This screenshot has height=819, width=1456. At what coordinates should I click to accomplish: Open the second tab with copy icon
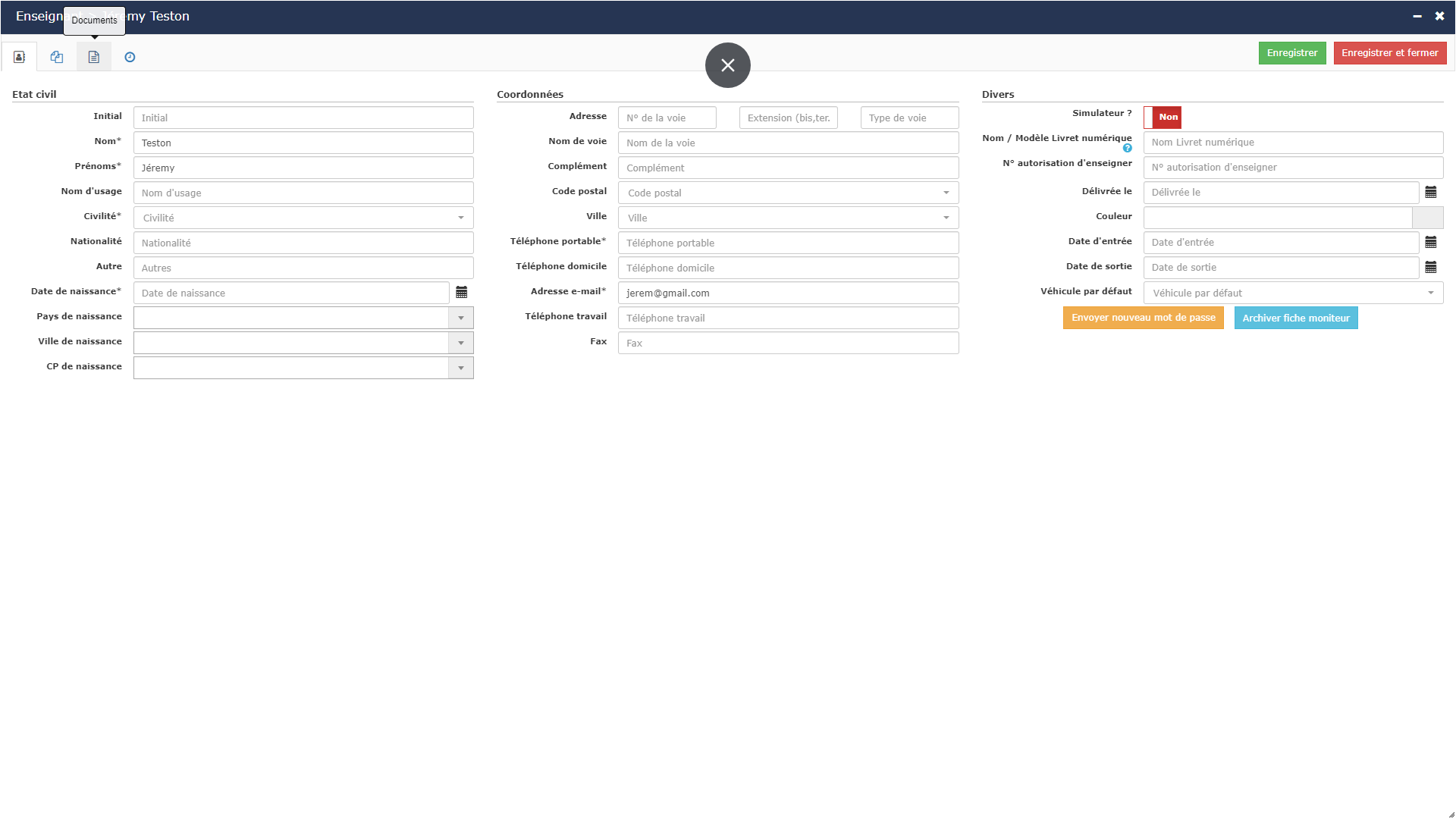57,57
